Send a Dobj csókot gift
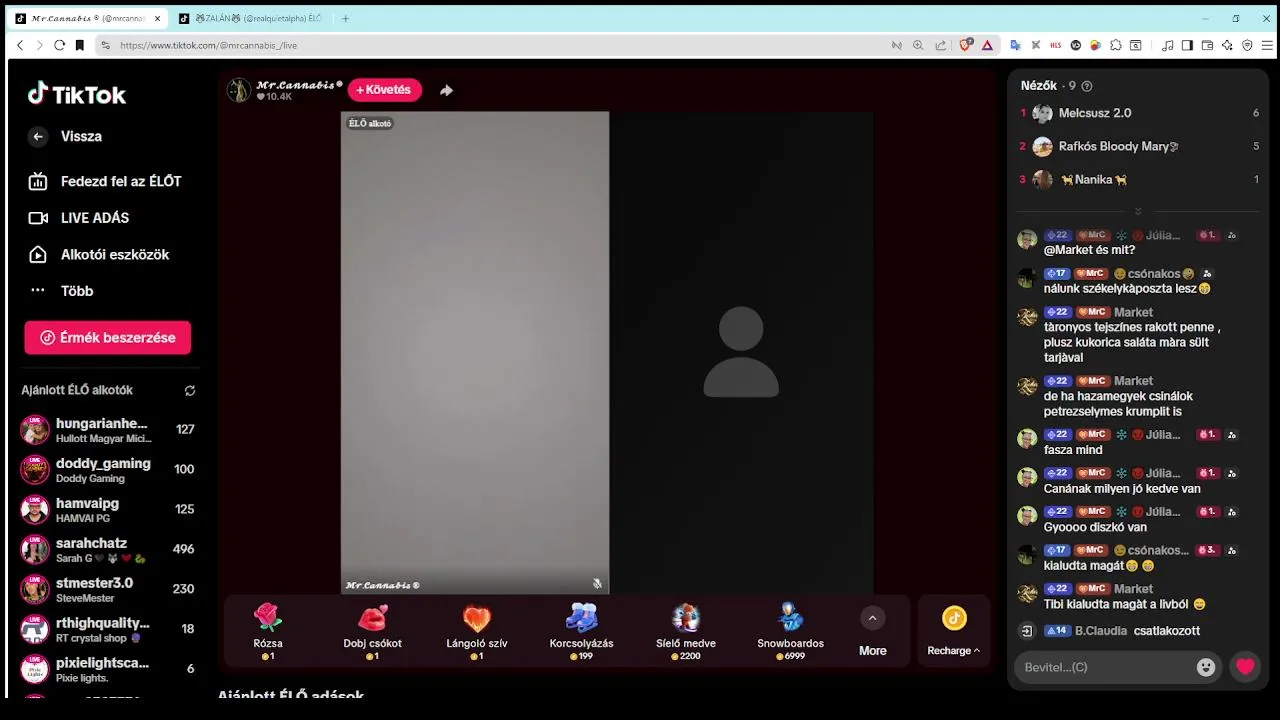1280x720 pixels. coord(372,631)
